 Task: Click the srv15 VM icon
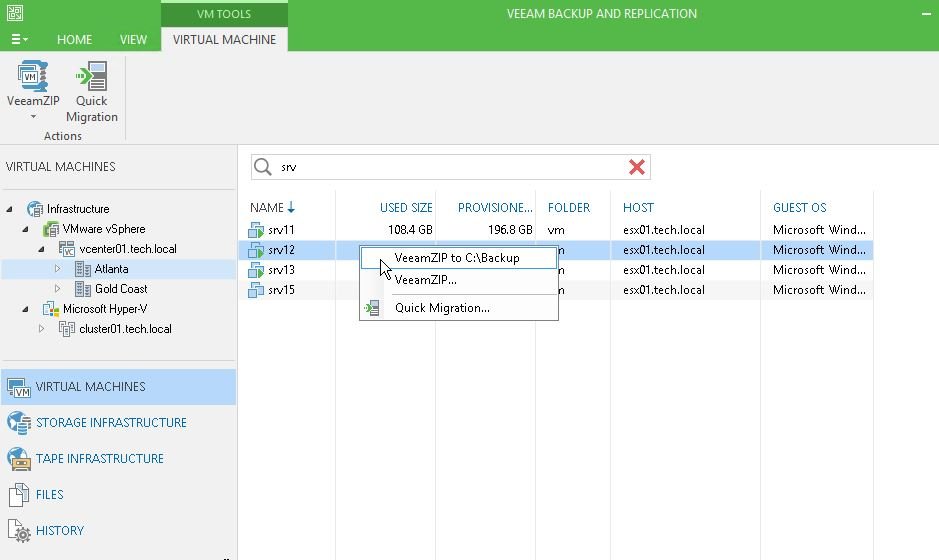256,290
